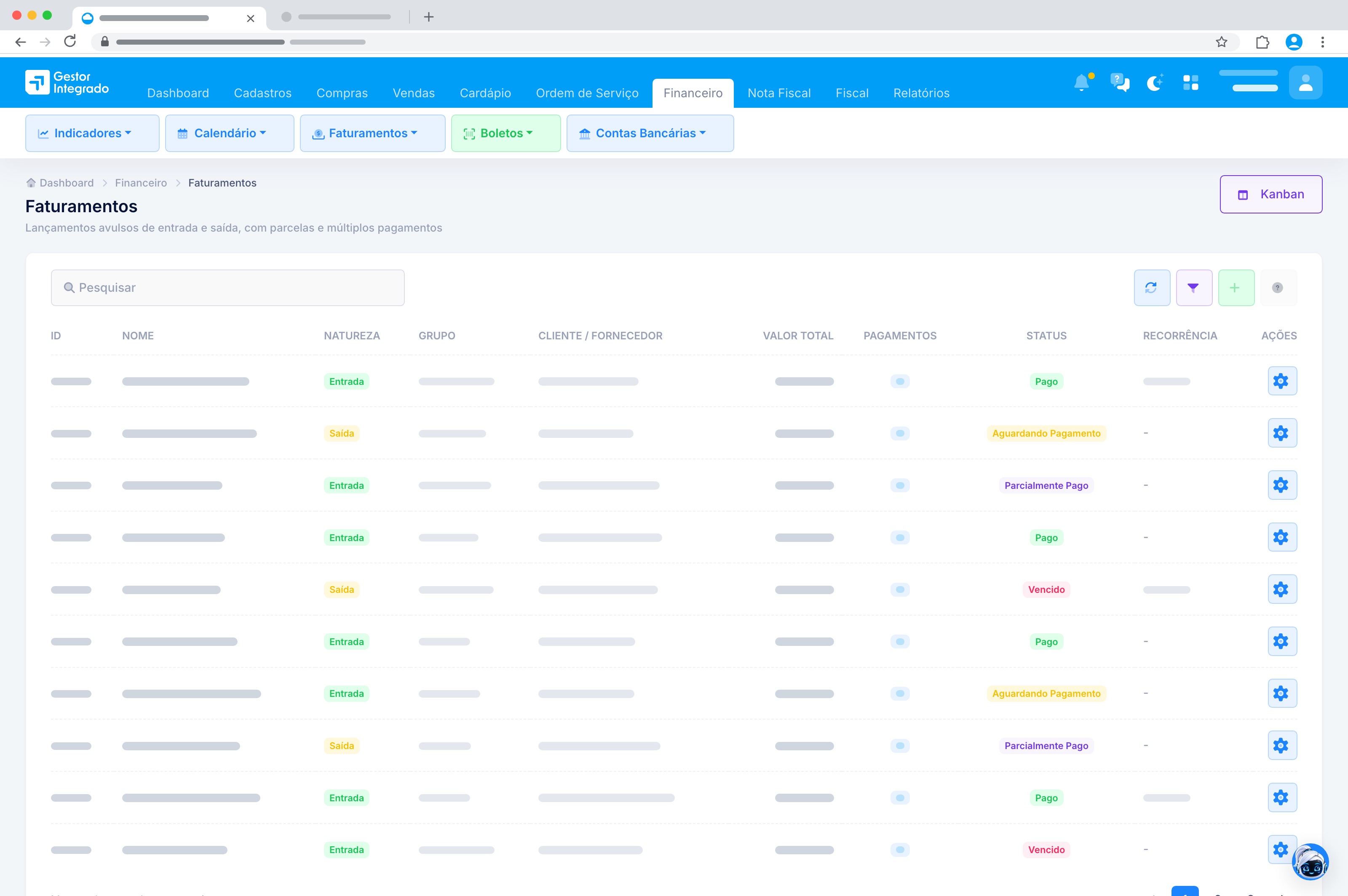Open the apps grid icon
This screenshot has height=896, width=1348.
(1191, 83)
